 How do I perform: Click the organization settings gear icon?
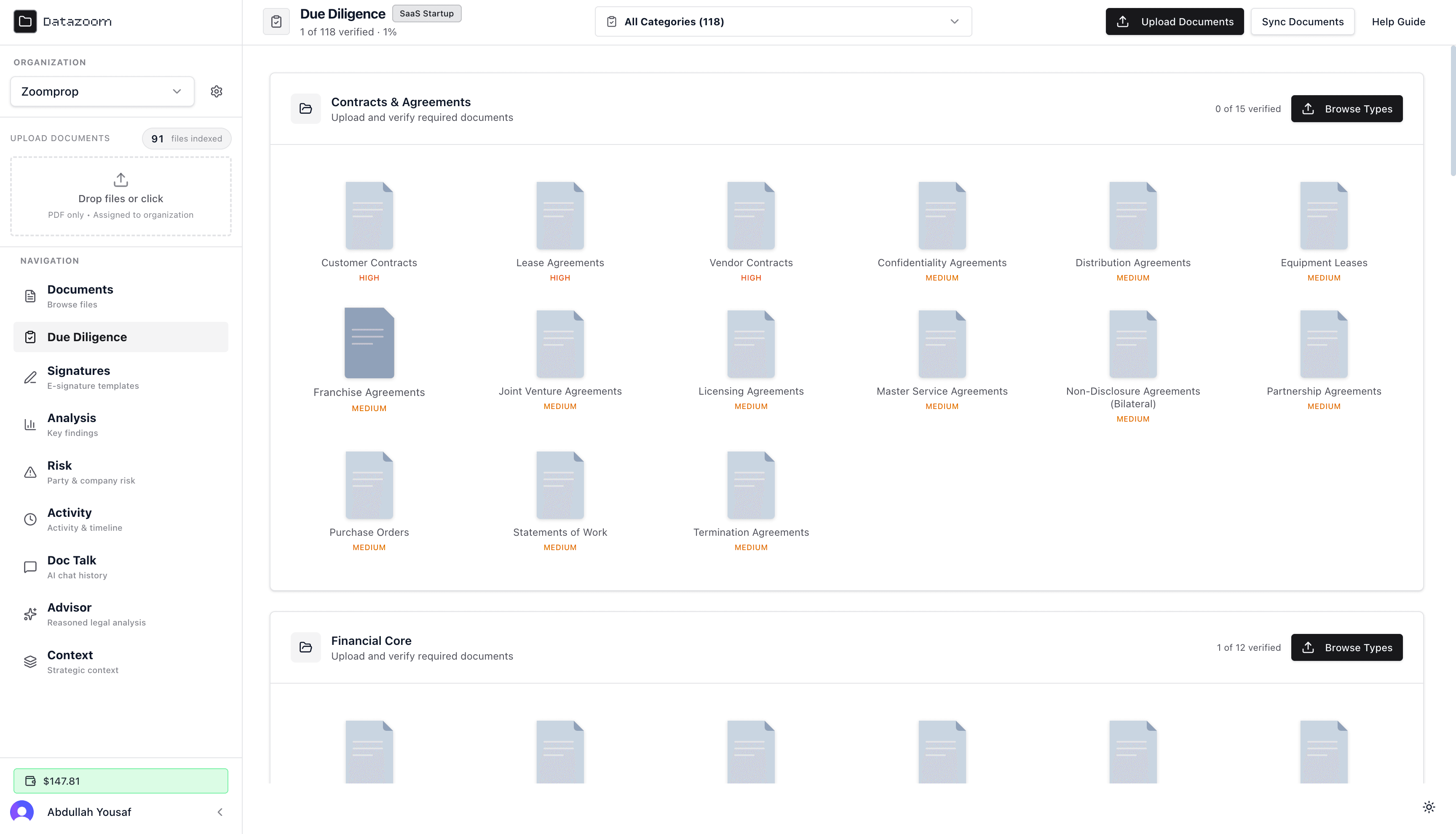[216, 92]
